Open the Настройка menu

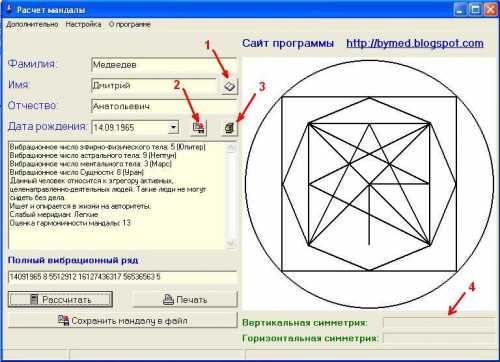(83, 24)
